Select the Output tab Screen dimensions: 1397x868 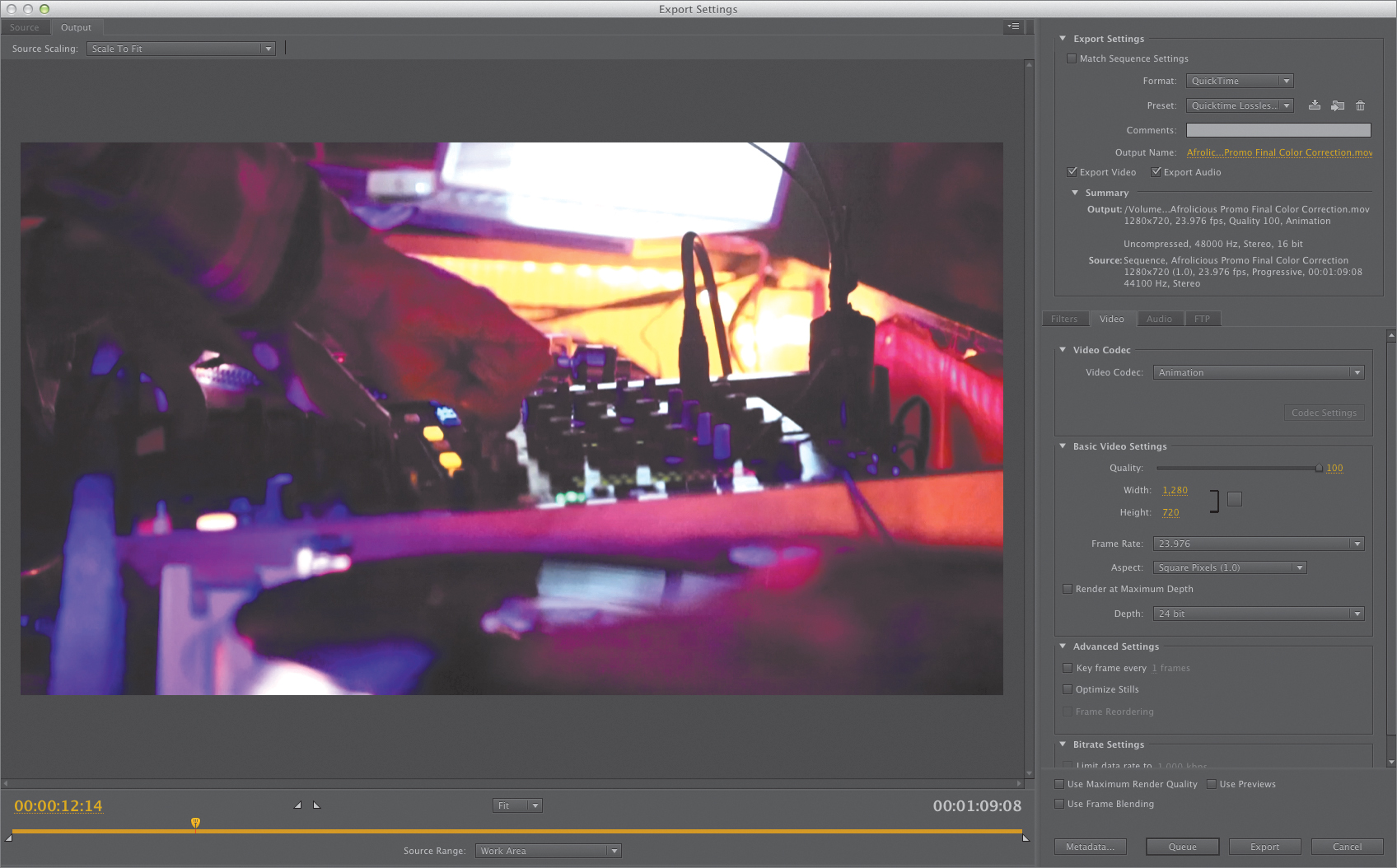(x=76, y=27)
